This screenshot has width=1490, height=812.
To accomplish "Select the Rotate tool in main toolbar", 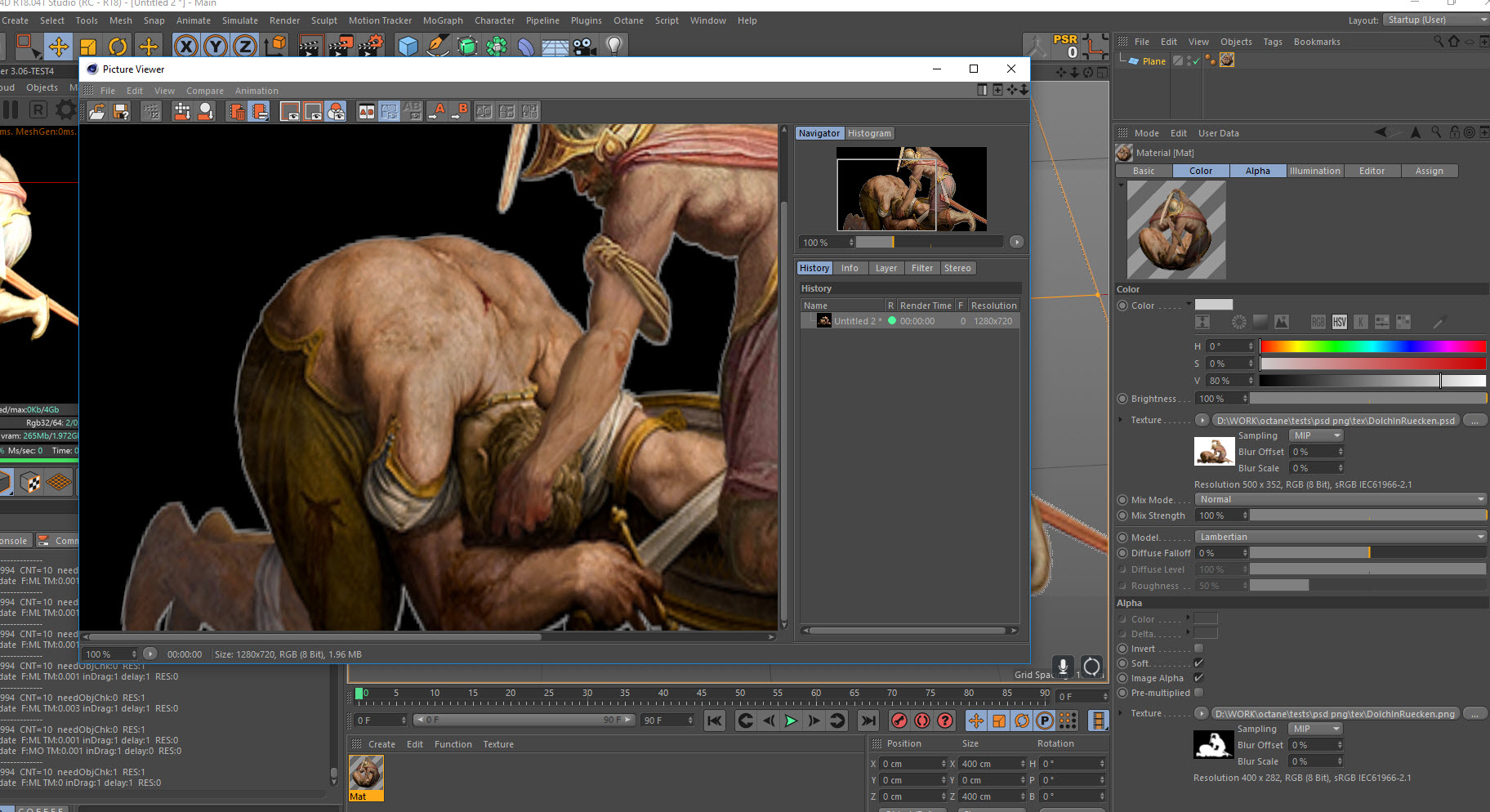I will [x=118, y=47].
